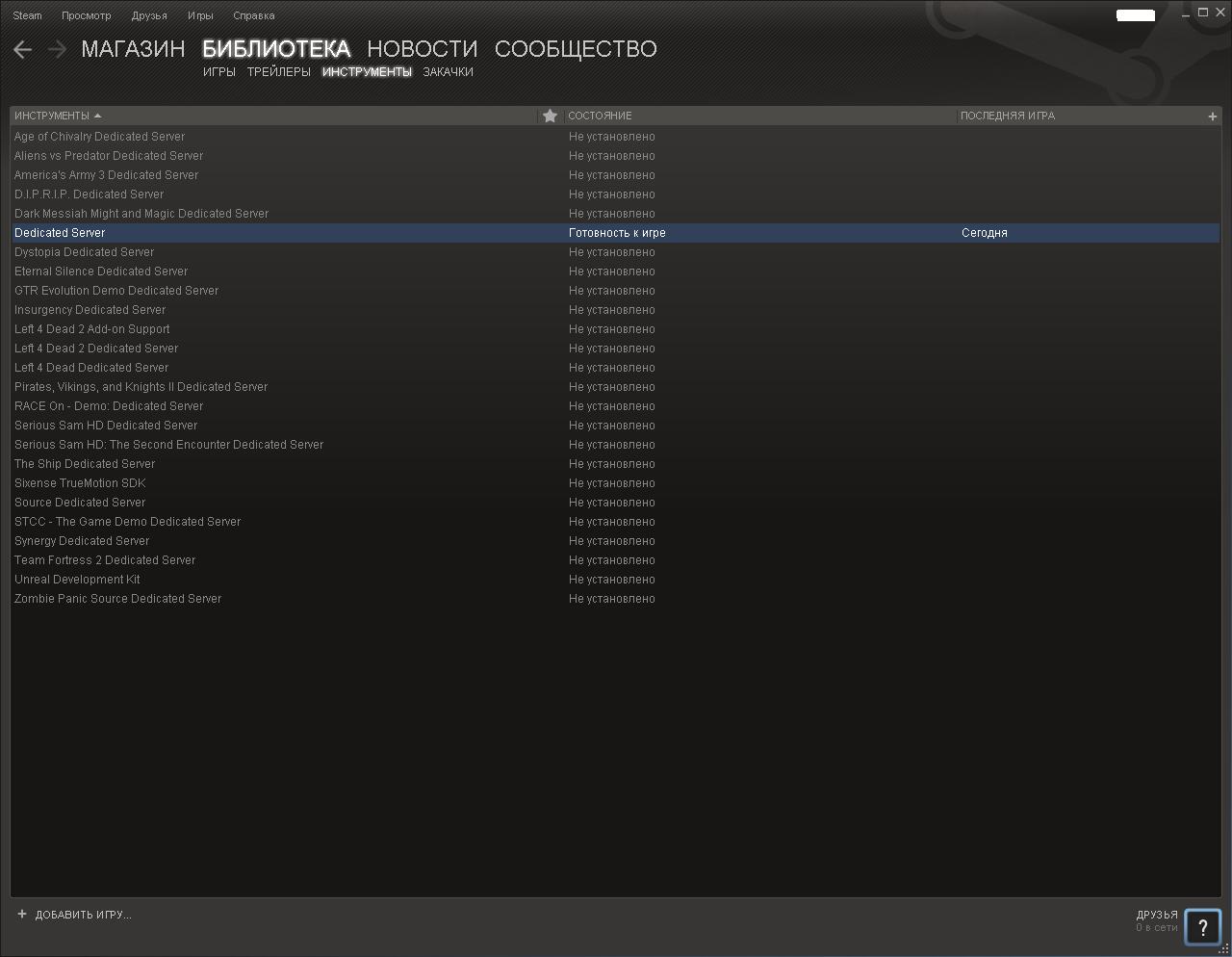Select D.I.P.R.I.P. Dedicated Server

pos(615,194)
